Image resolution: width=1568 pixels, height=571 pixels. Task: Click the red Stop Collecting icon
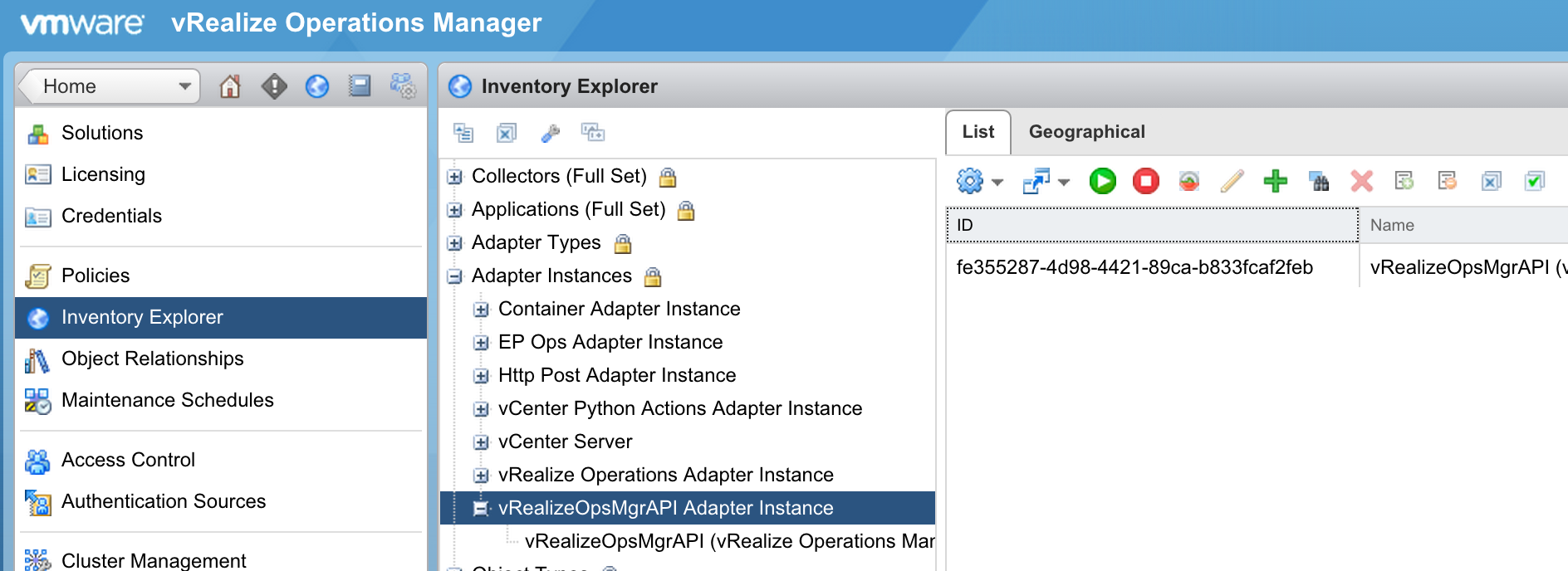pos(1145,181)
